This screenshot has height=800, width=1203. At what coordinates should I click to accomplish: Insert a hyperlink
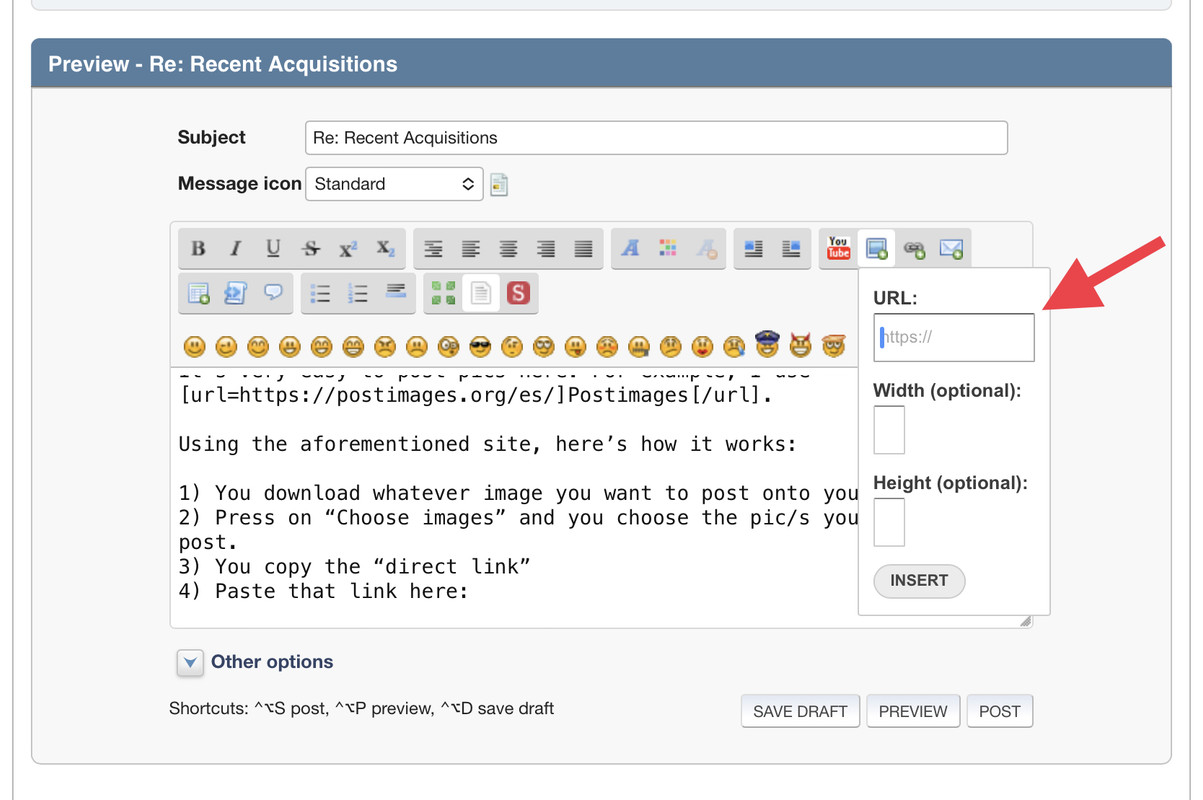tap(914, 249)
